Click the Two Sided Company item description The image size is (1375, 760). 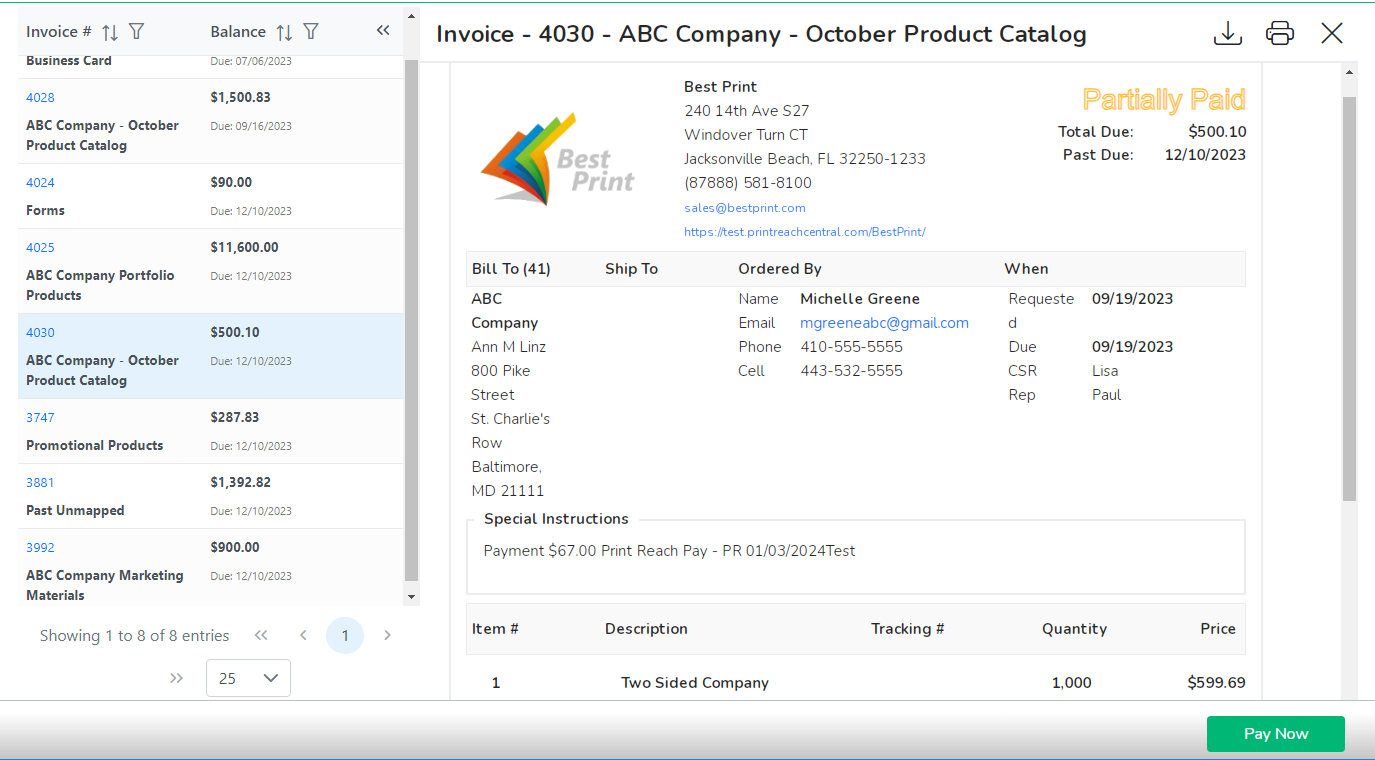click(695, 683)
